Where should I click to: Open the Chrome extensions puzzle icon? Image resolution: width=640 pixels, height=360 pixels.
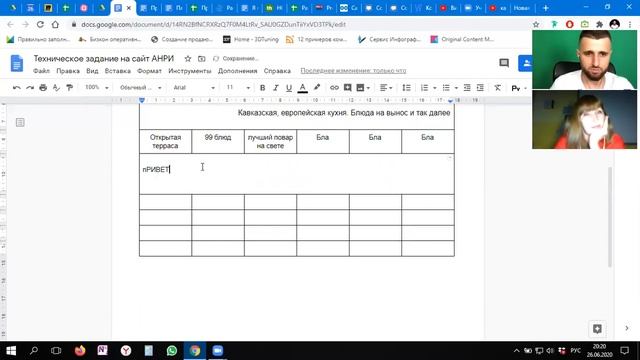pyautogui.click(x=599, y=24)
